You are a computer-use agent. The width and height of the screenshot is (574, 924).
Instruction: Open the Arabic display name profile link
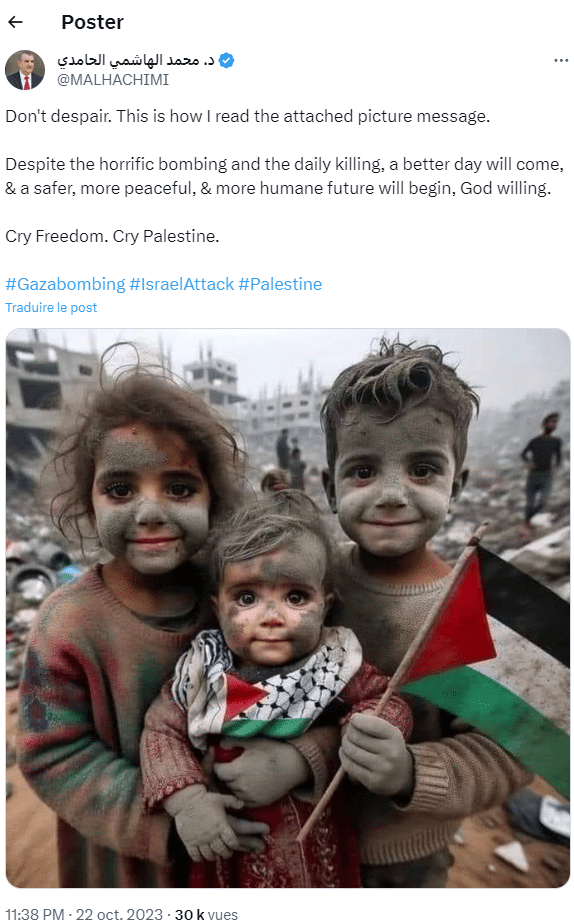(x=136, y=60)
